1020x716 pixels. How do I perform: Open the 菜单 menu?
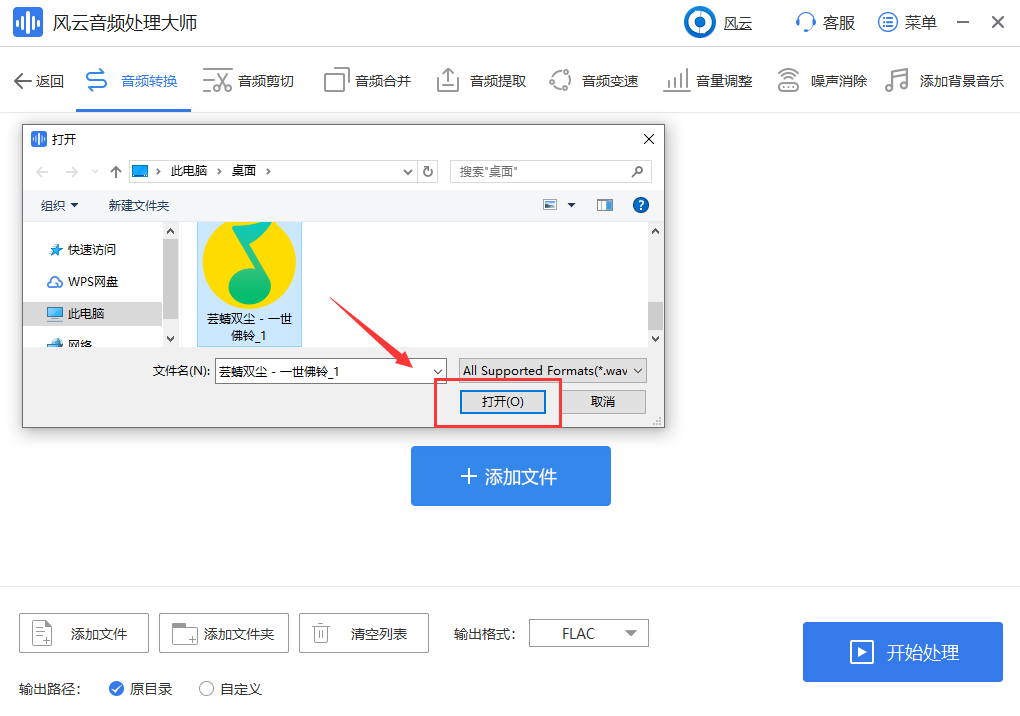pyautogui.click(x=907, y=23)
